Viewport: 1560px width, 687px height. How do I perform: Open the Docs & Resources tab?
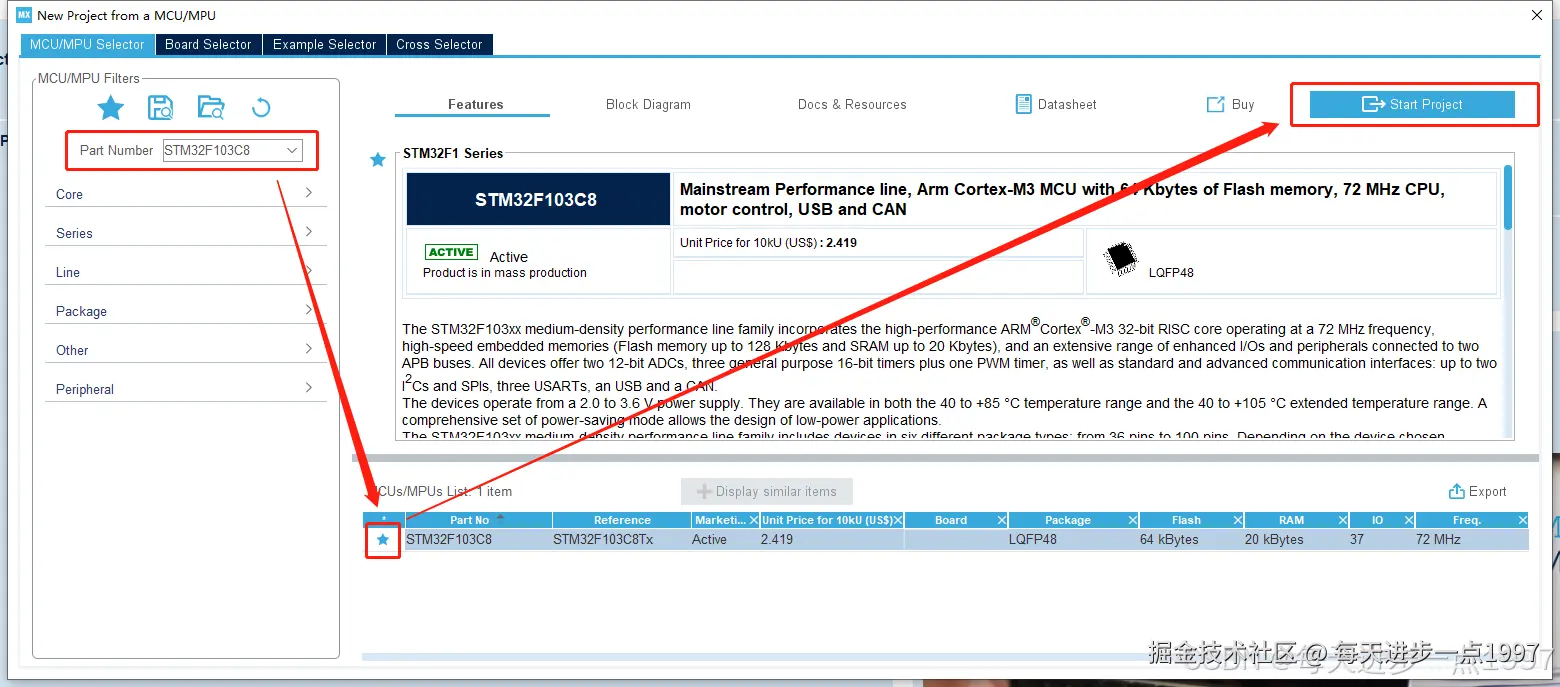point(852,104)
